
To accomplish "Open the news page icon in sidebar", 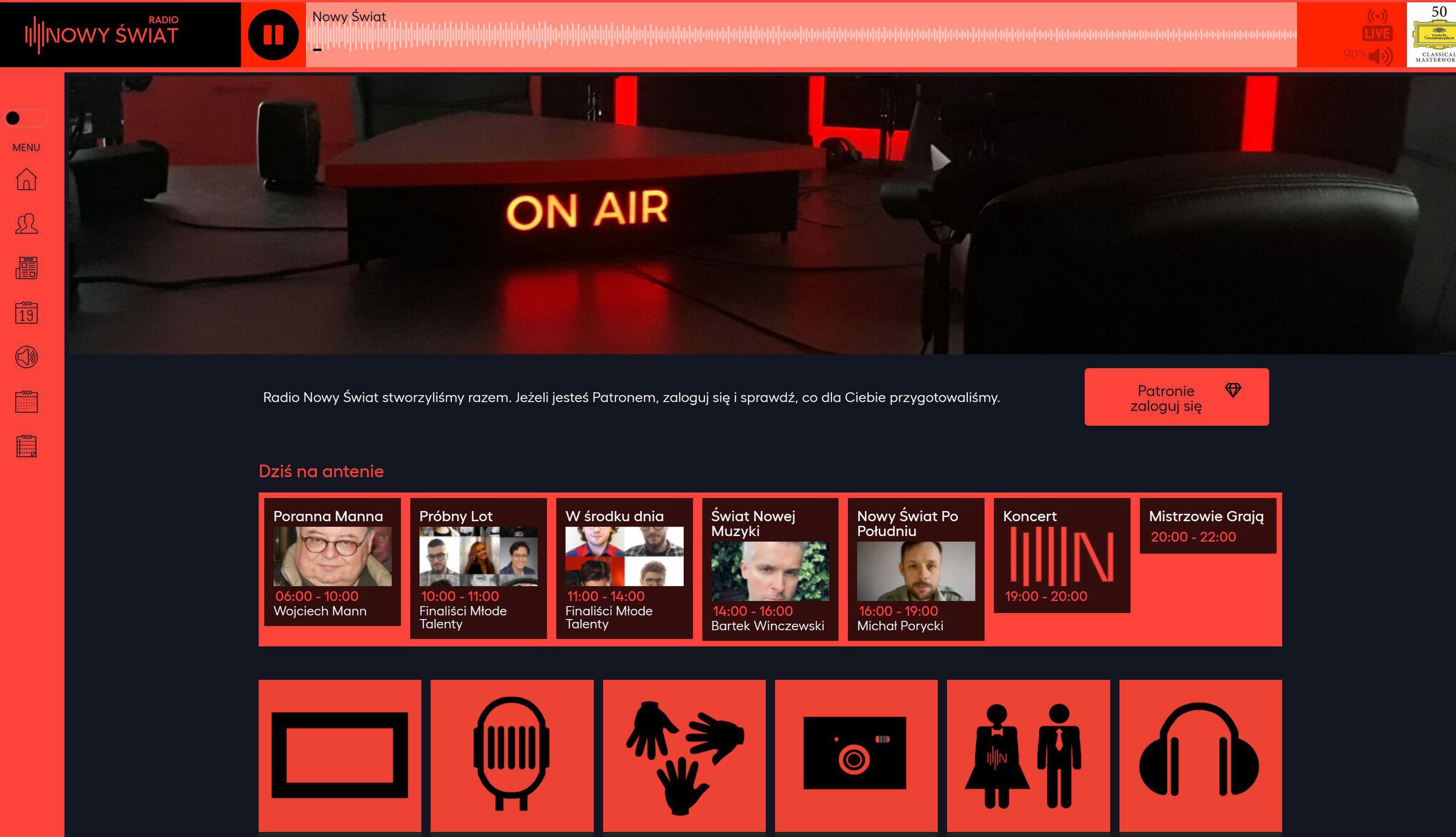I will (x=26, y=268).
